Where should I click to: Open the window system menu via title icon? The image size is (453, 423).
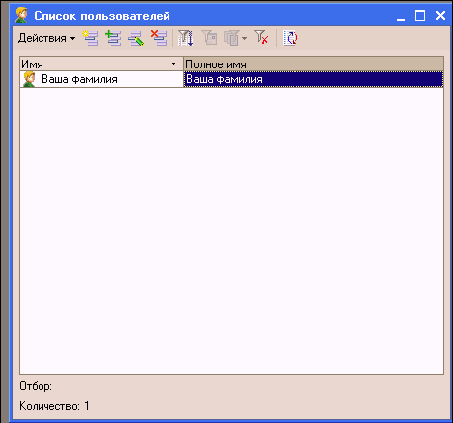[x=21, y=15]
